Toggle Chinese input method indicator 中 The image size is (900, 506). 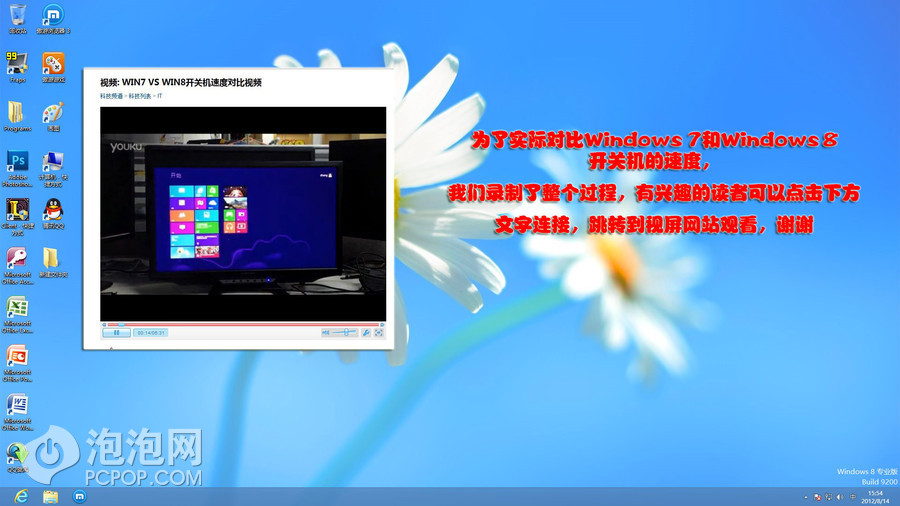click(851, 497)
